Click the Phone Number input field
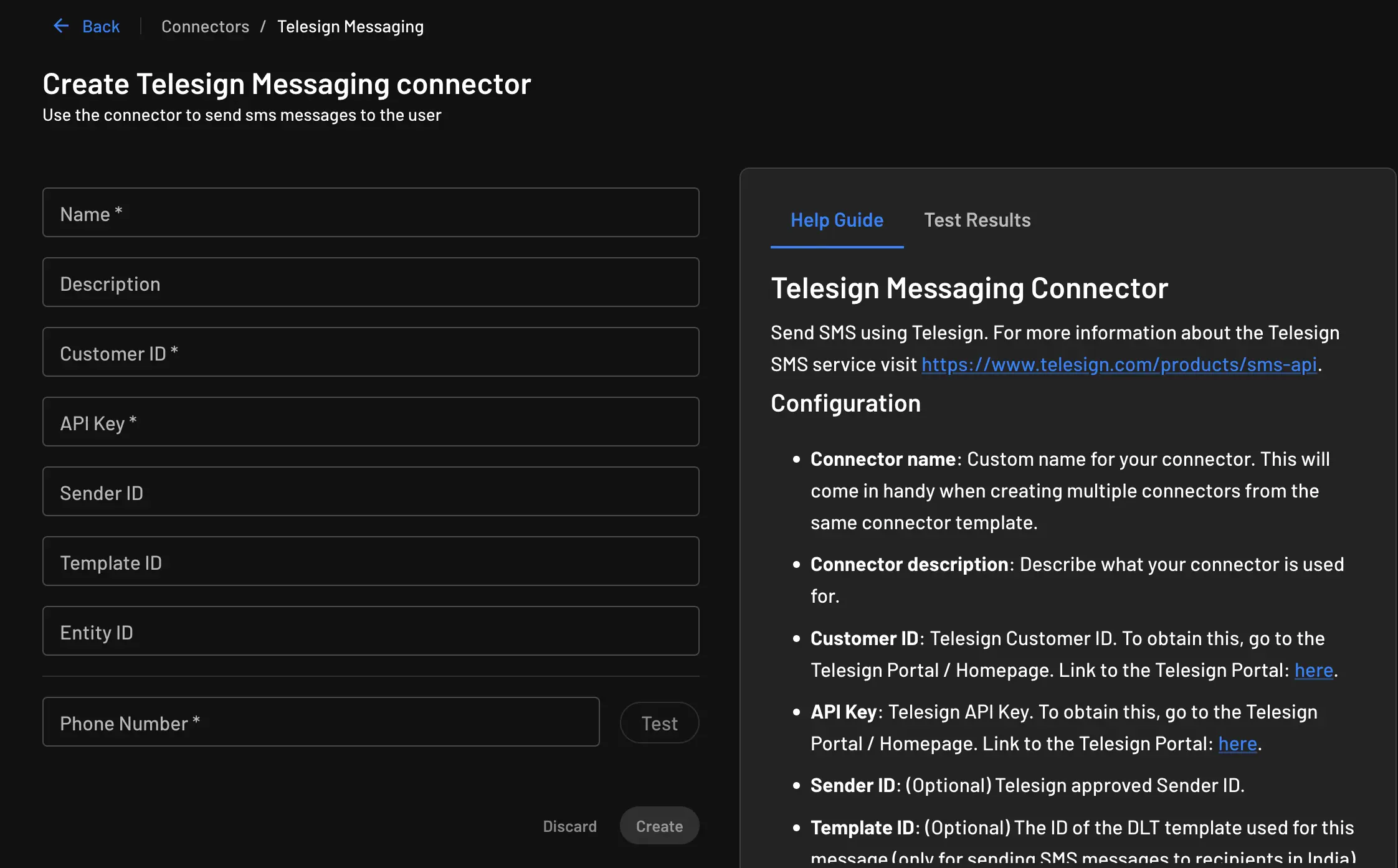Screen dimensions: 1398x868 (x=321, y=722)
